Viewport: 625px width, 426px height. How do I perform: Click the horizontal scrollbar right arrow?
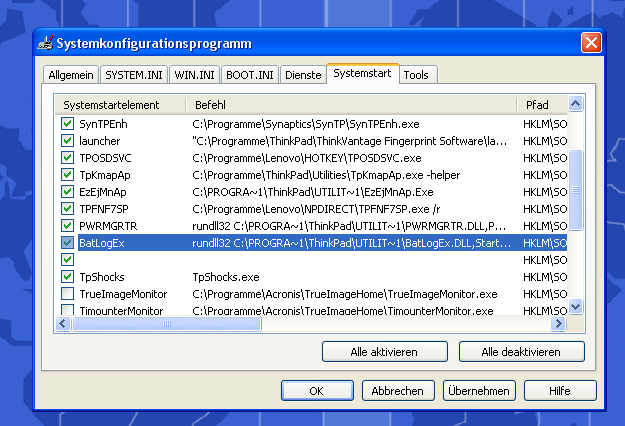558,324
